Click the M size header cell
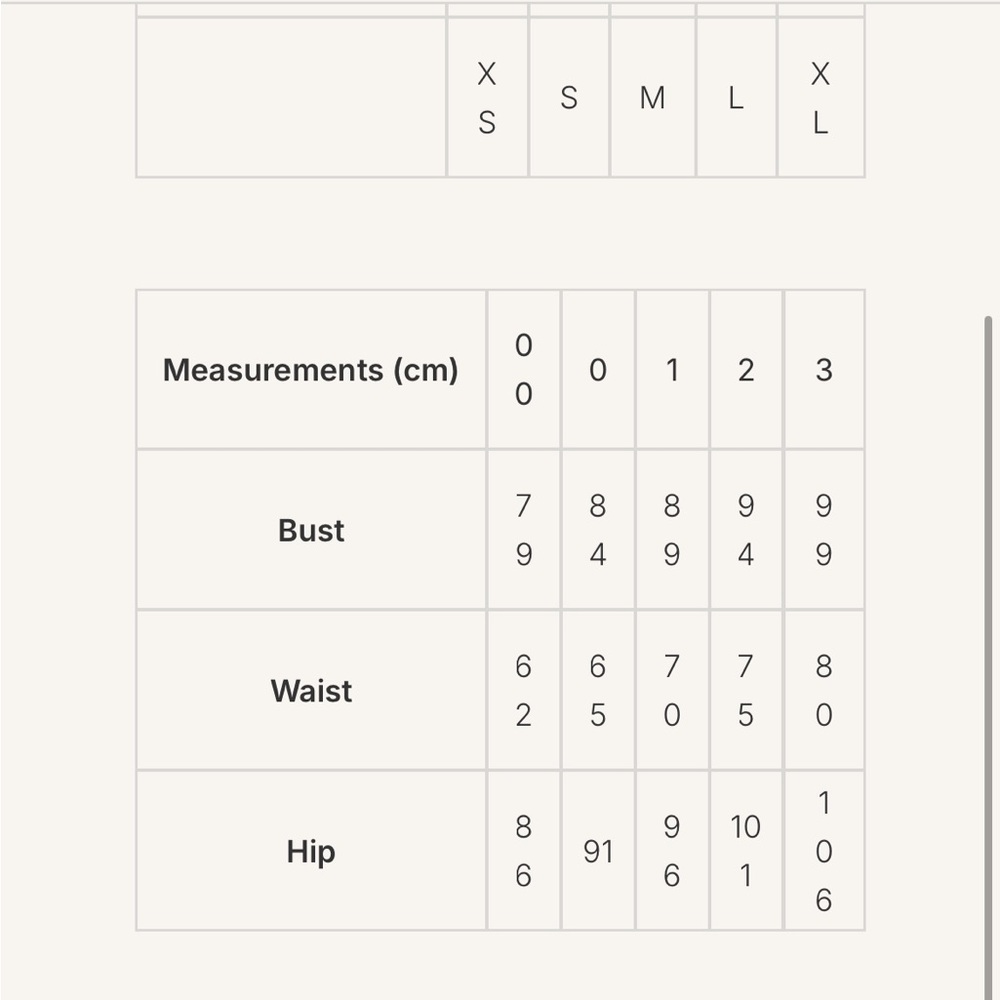 pos(652,98)
